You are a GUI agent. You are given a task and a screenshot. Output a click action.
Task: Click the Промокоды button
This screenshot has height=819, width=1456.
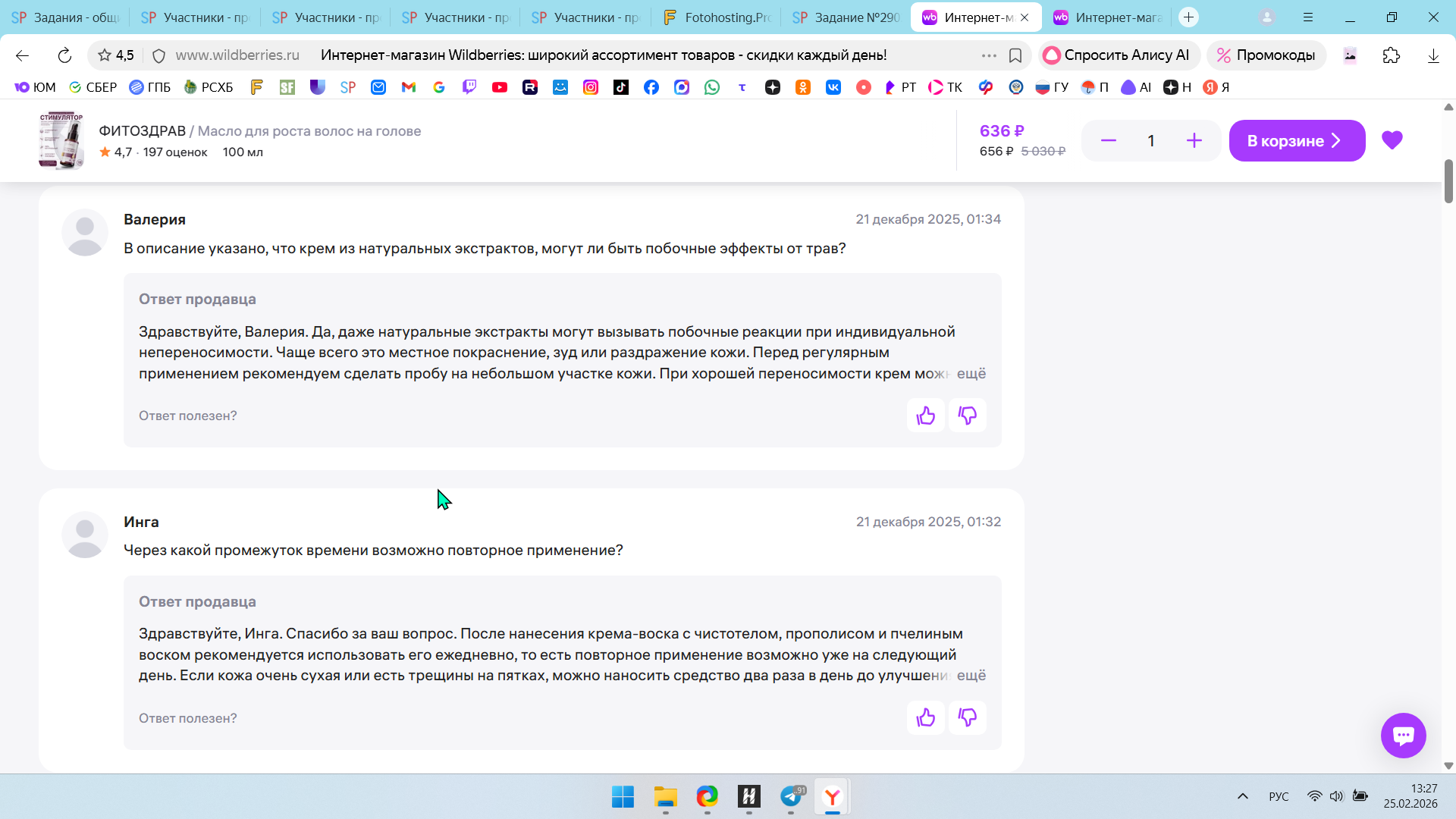[1266, 55]
